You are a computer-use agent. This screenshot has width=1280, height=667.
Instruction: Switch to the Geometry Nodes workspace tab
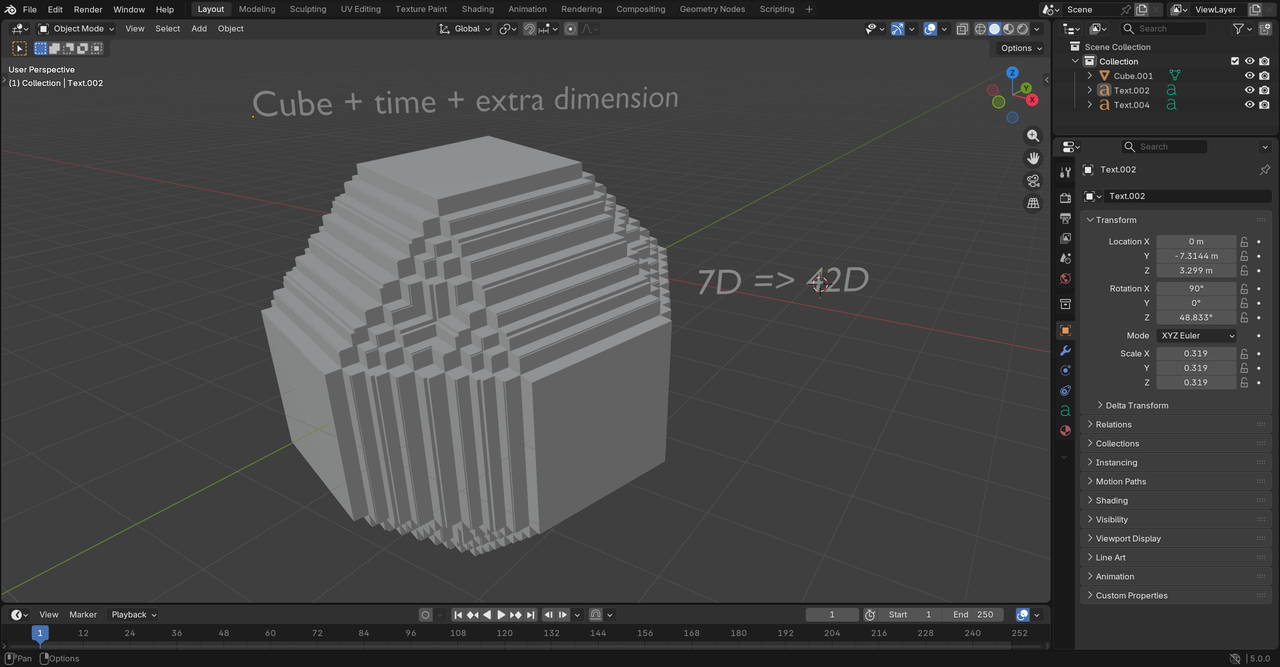pyautogui.click(x=712, y=9)
